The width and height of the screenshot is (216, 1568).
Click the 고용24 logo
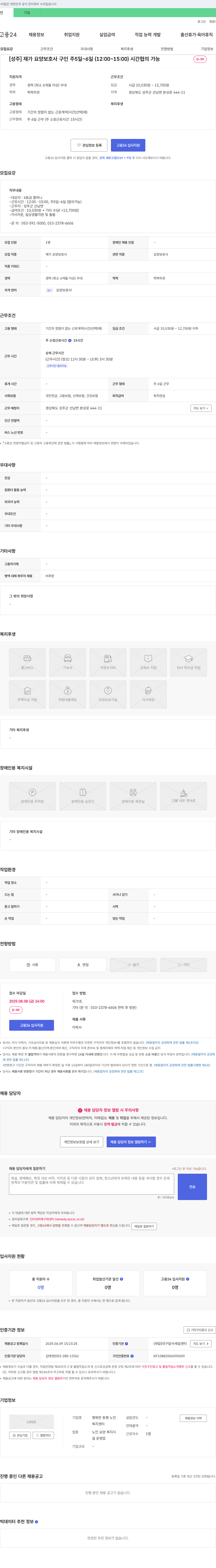pos(9,35)
